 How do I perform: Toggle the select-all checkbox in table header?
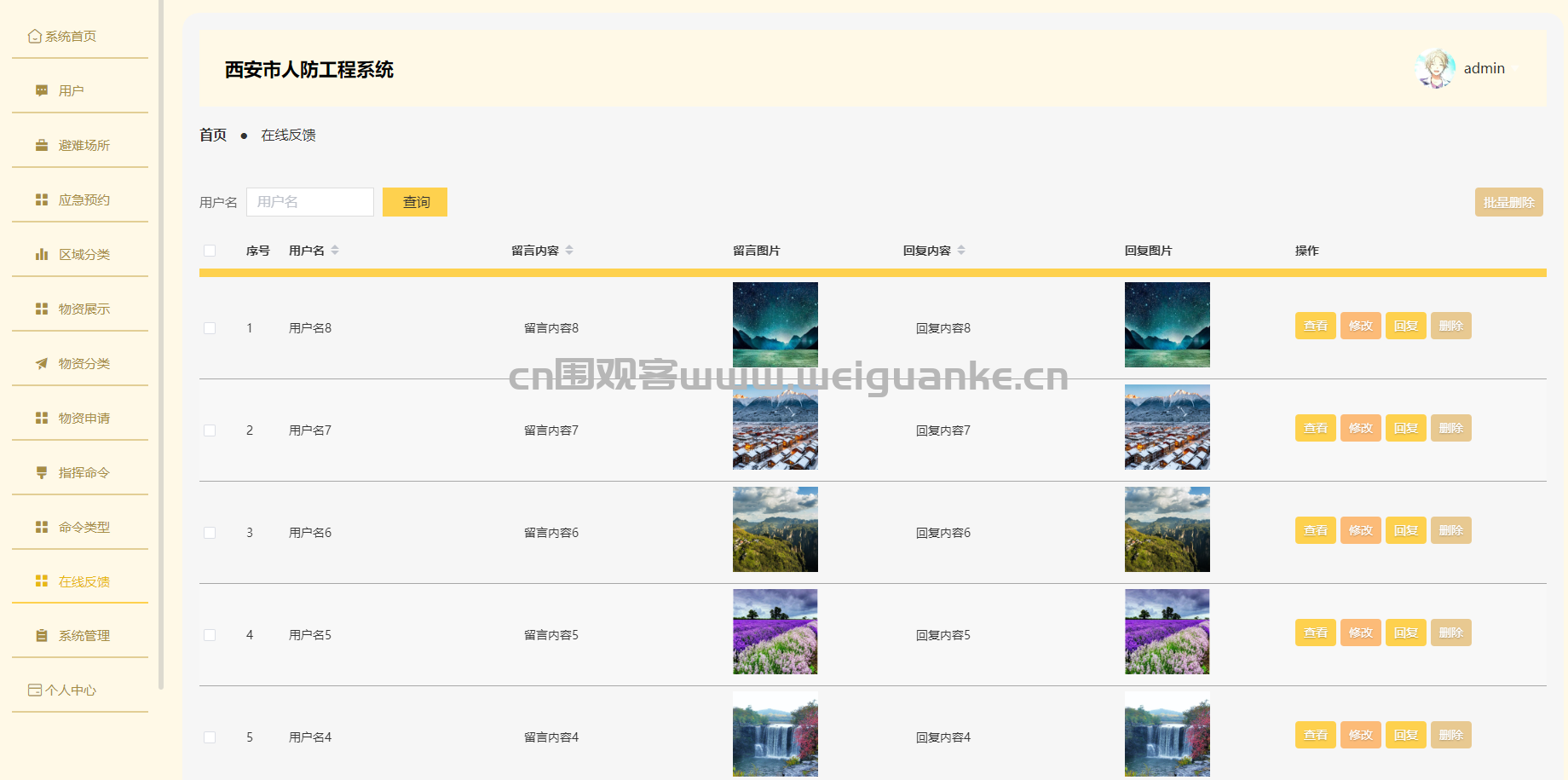[x=210, y=251]
